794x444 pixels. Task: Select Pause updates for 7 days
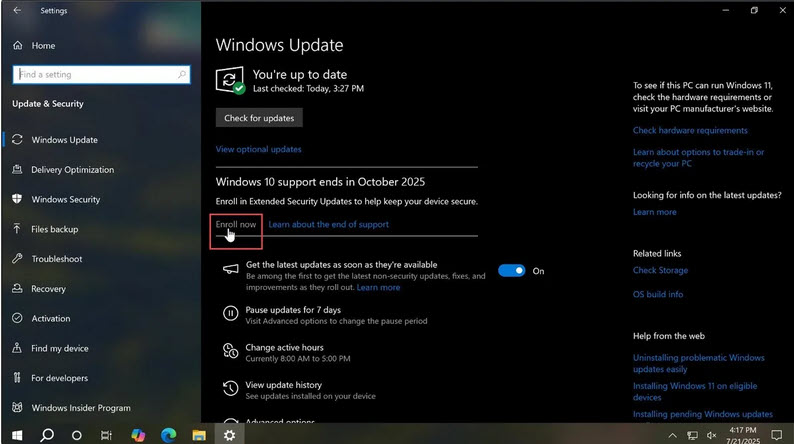pyautogui.click(x=293, y=310)
